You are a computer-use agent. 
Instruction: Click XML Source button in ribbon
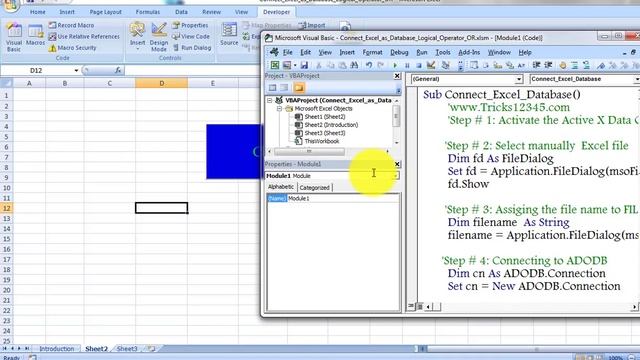[x=229, y=34]
